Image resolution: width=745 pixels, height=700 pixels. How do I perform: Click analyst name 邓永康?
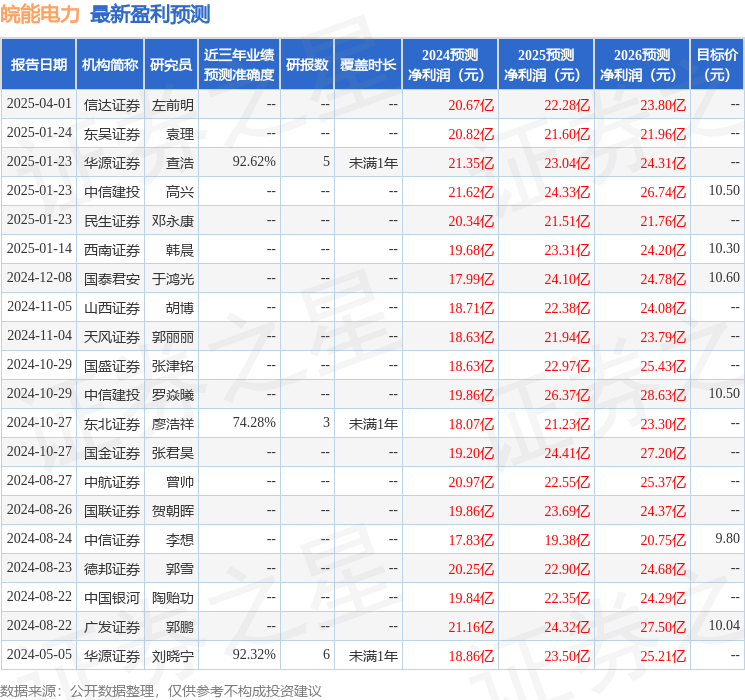172,221
